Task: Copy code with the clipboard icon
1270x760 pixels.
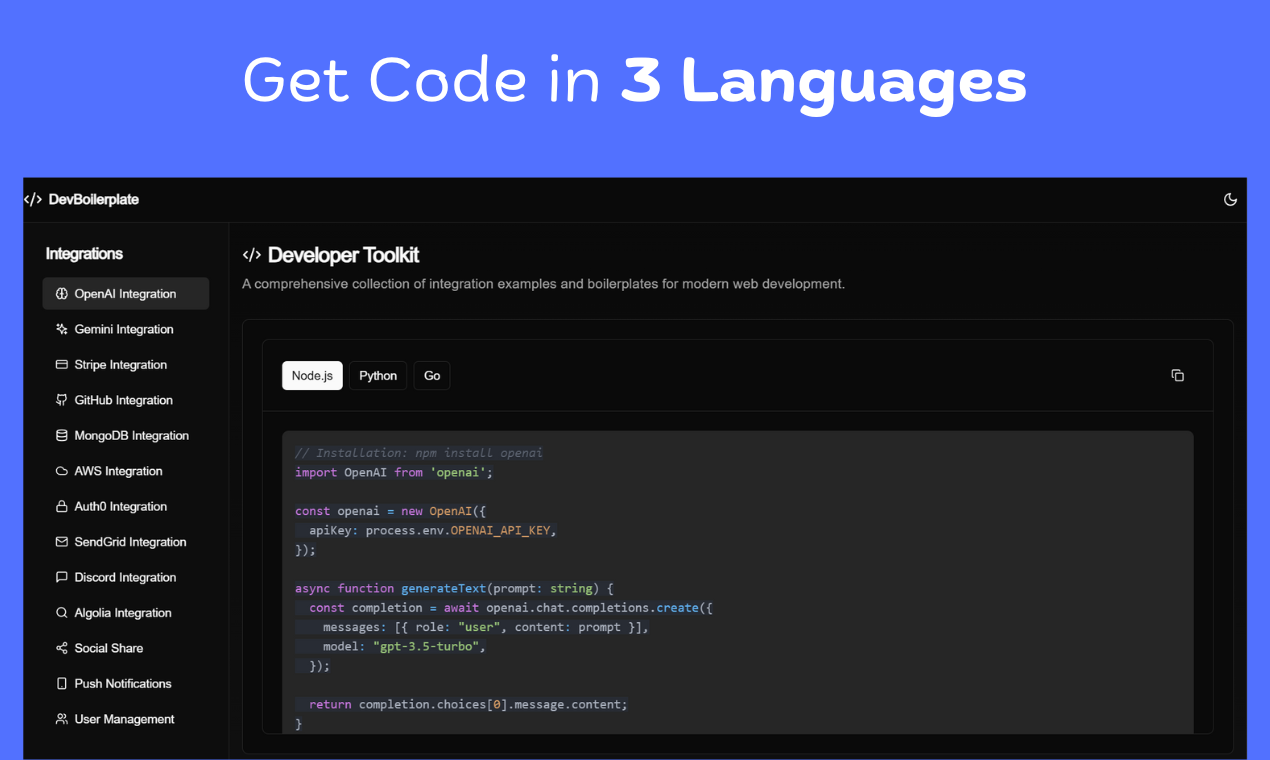Action: pos(1177,375)
